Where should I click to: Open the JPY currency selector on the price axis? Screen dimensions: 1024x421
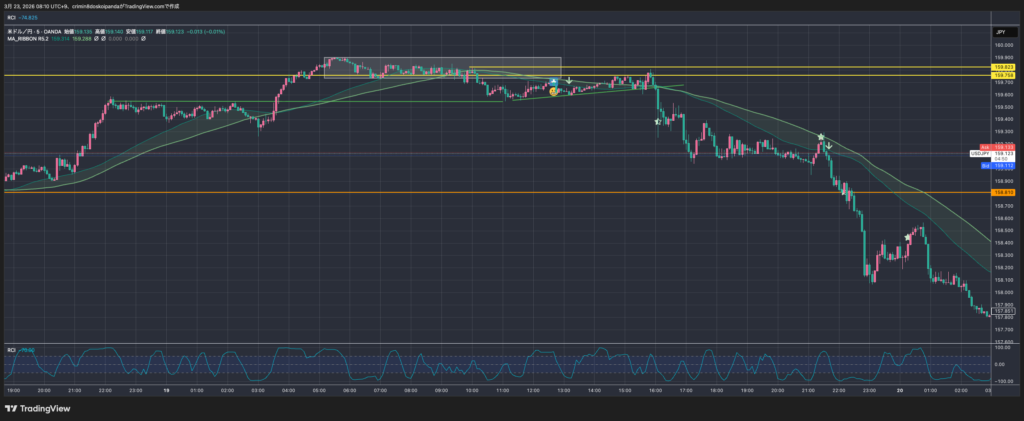(1000, 33)
